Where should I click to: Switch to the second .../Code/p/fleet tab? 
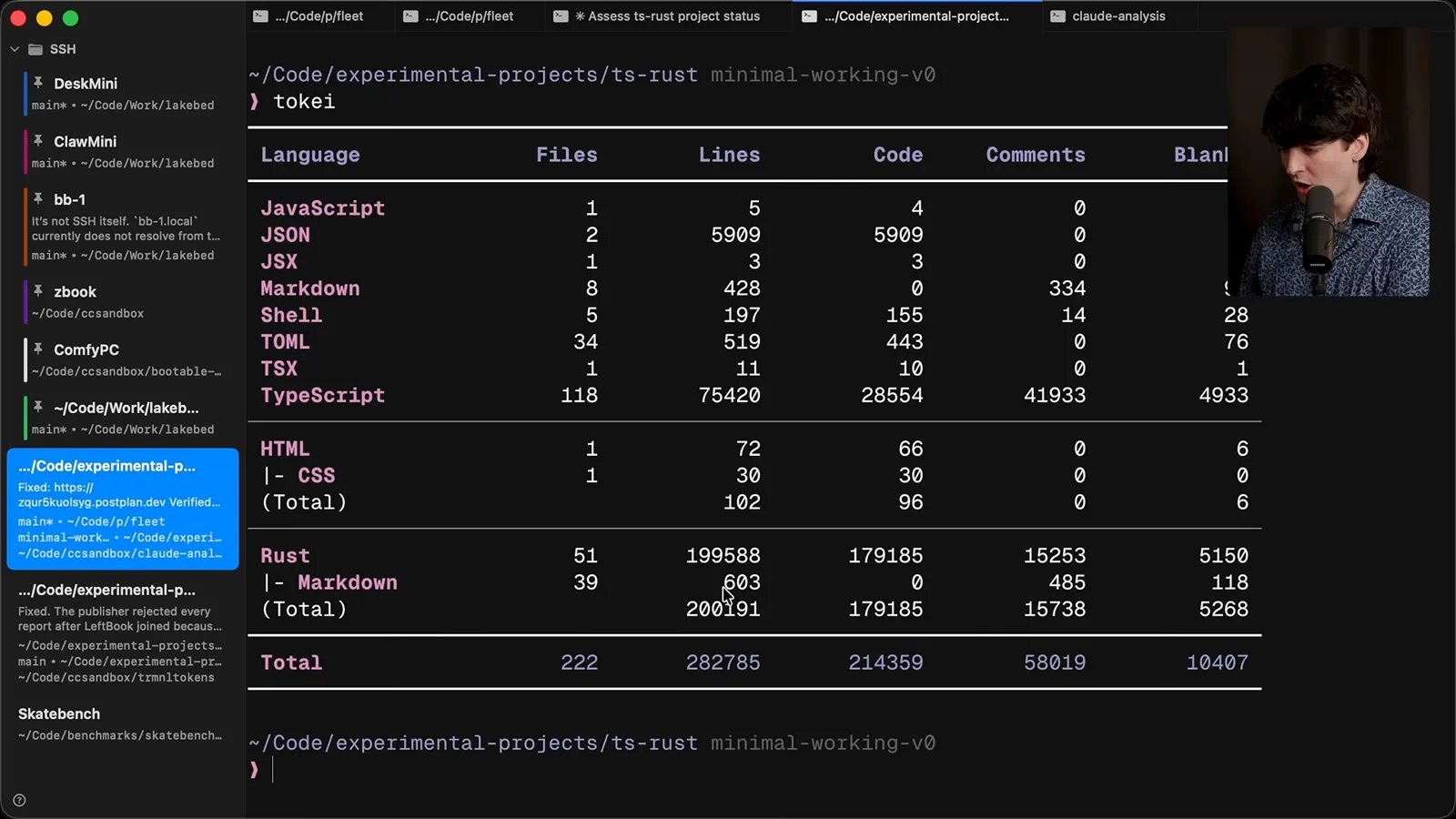click(470, 16)
